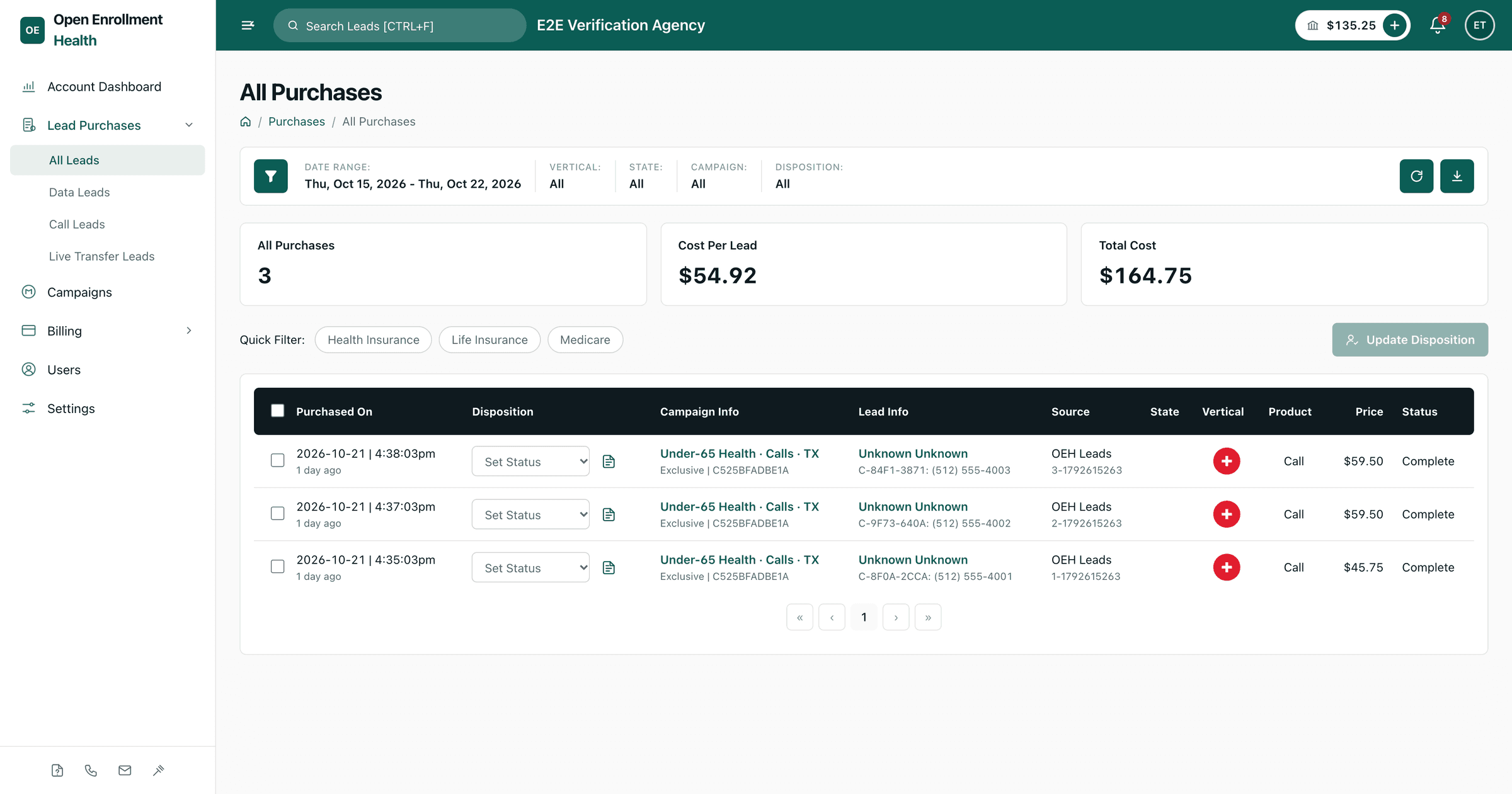Refresh the purchases list
The height and width of the screenshot is (794, 1512).
tap(1416, 176)
